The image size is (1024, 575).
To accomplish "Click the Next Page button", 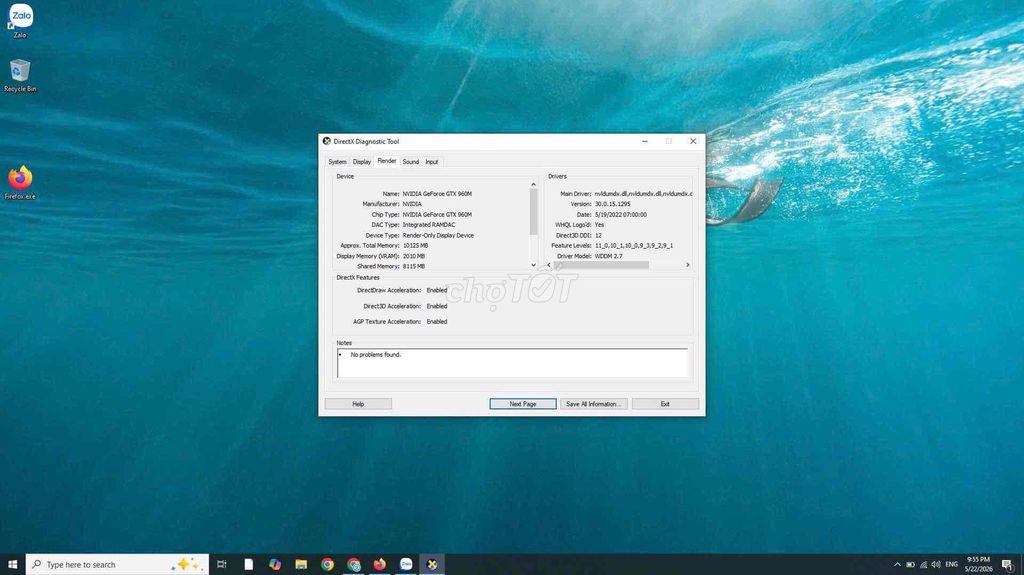I will pos(522,404).
